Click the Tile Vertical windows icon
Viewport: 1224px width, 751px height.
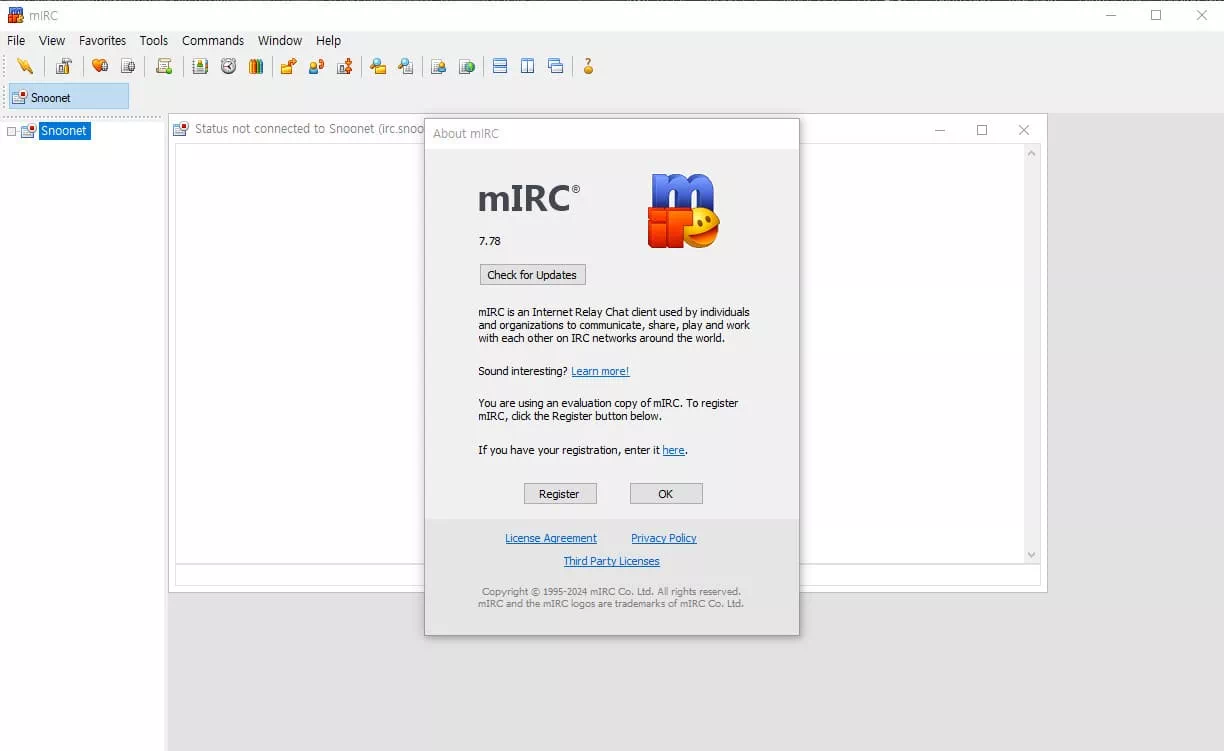(527, 66)
